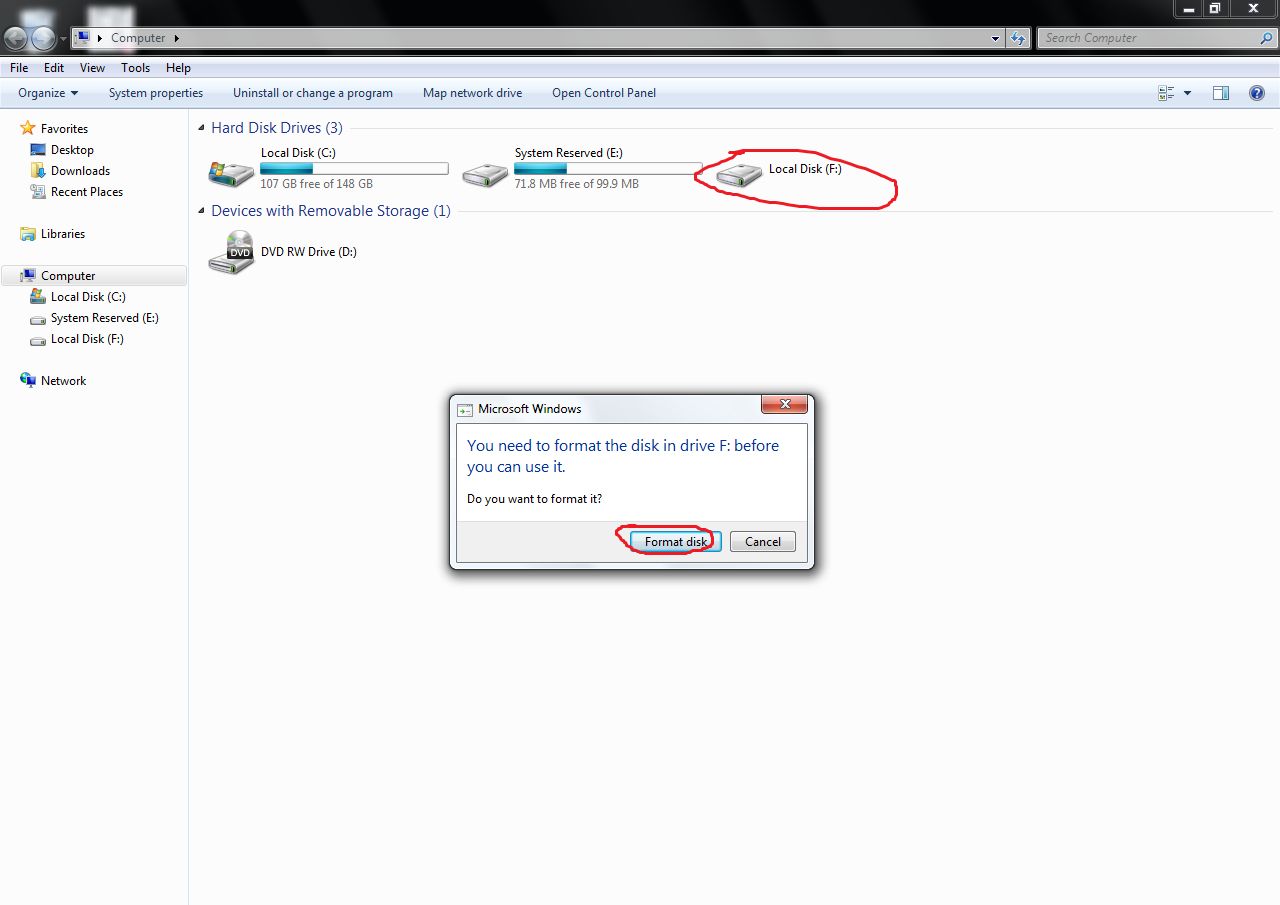Open the Edit menu
Viewport: 1280px width, 905px height.
click(x=54, y=68)
